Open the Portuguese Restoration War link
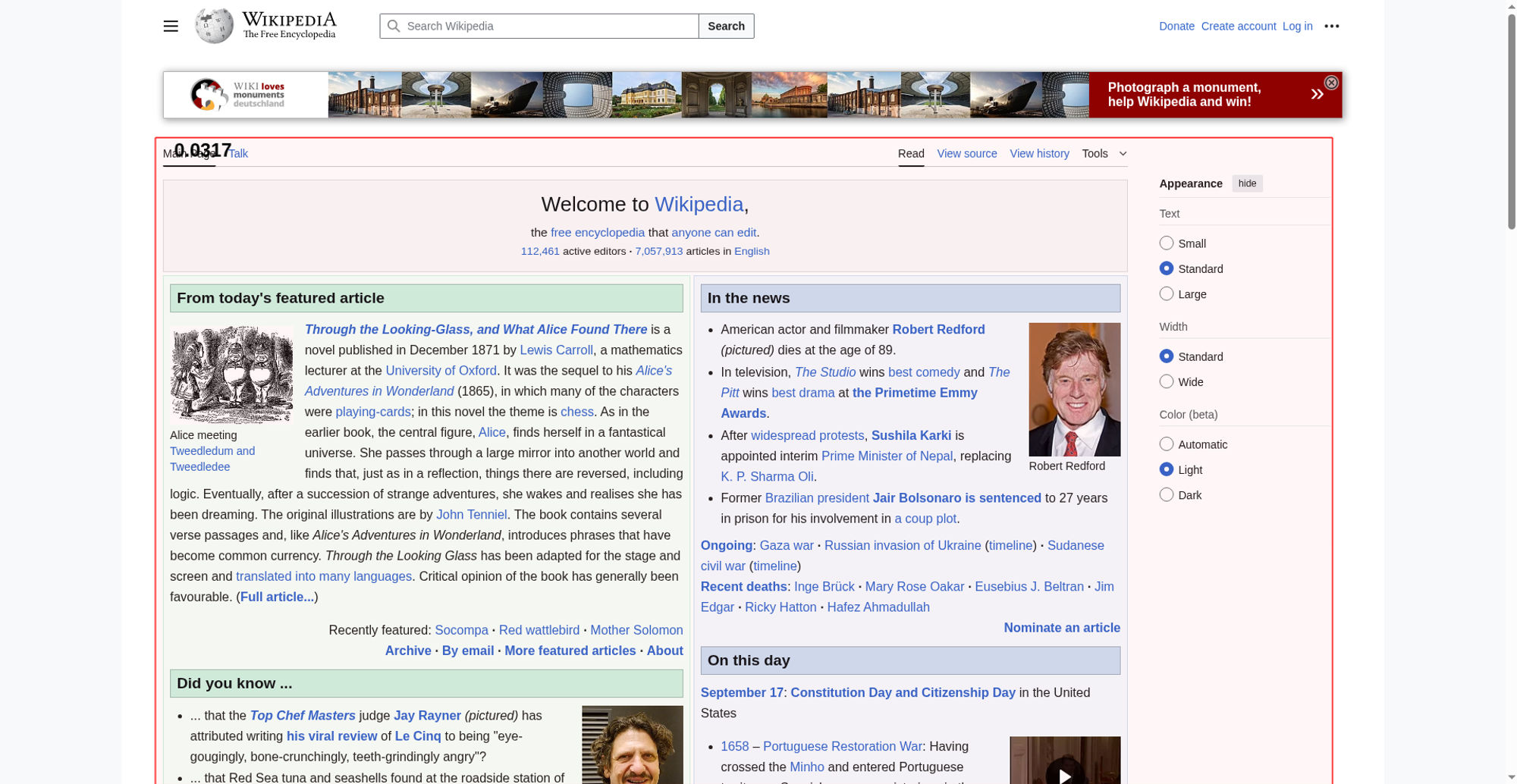 842,747
